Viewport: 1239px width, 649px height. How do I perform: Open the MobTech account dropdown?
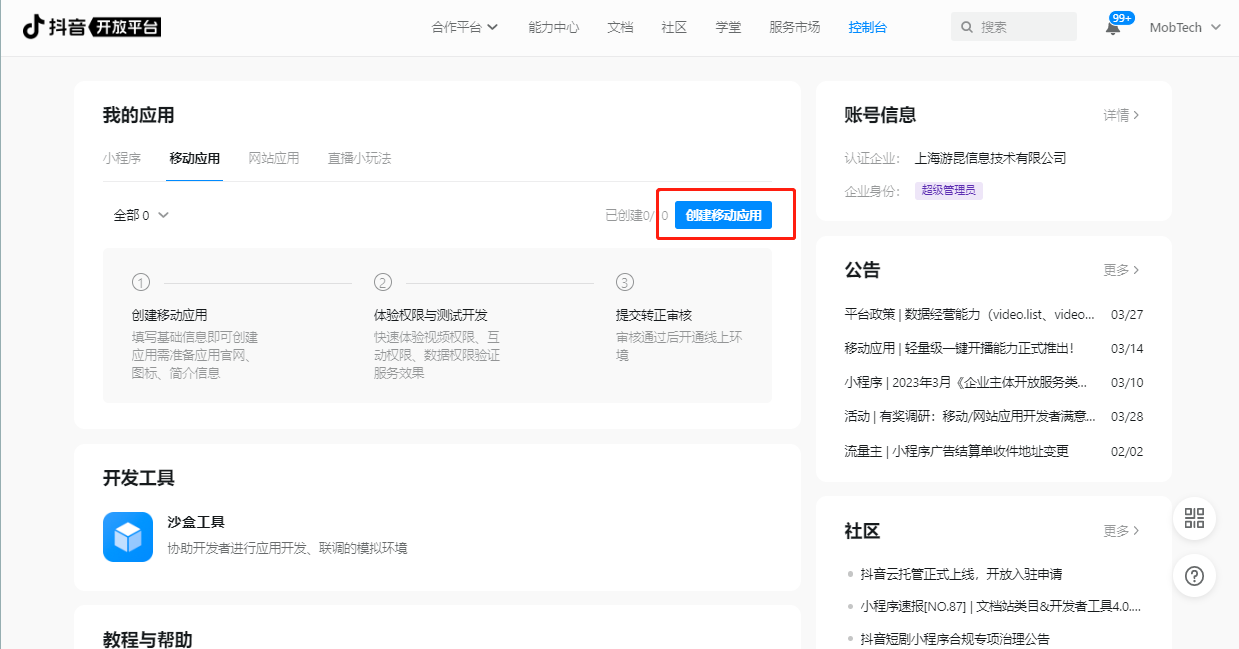coord(1185,27)
